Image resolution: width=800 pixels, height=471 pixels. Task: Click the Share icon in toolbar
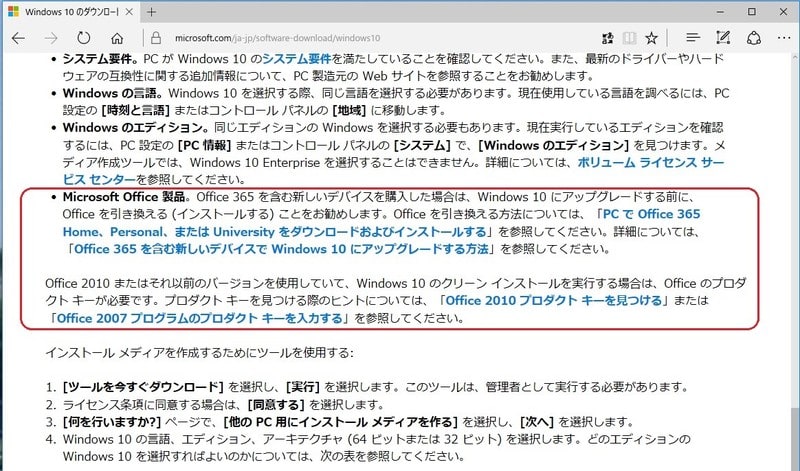[754, 38]
